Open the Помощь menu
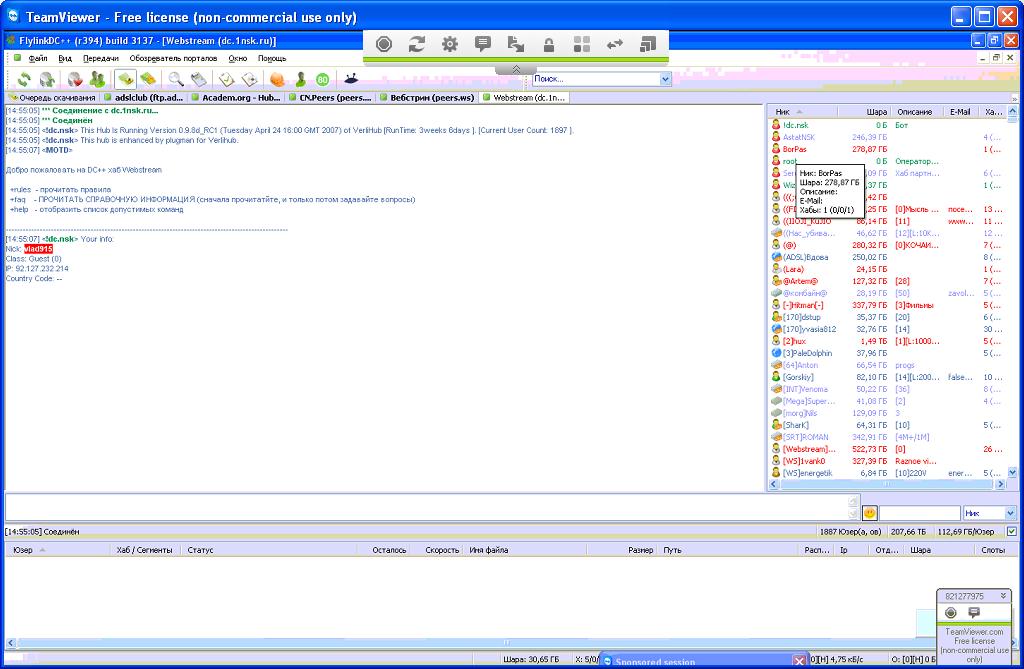The height and width of the screenshot is (669, 1024). coord(272,58)
